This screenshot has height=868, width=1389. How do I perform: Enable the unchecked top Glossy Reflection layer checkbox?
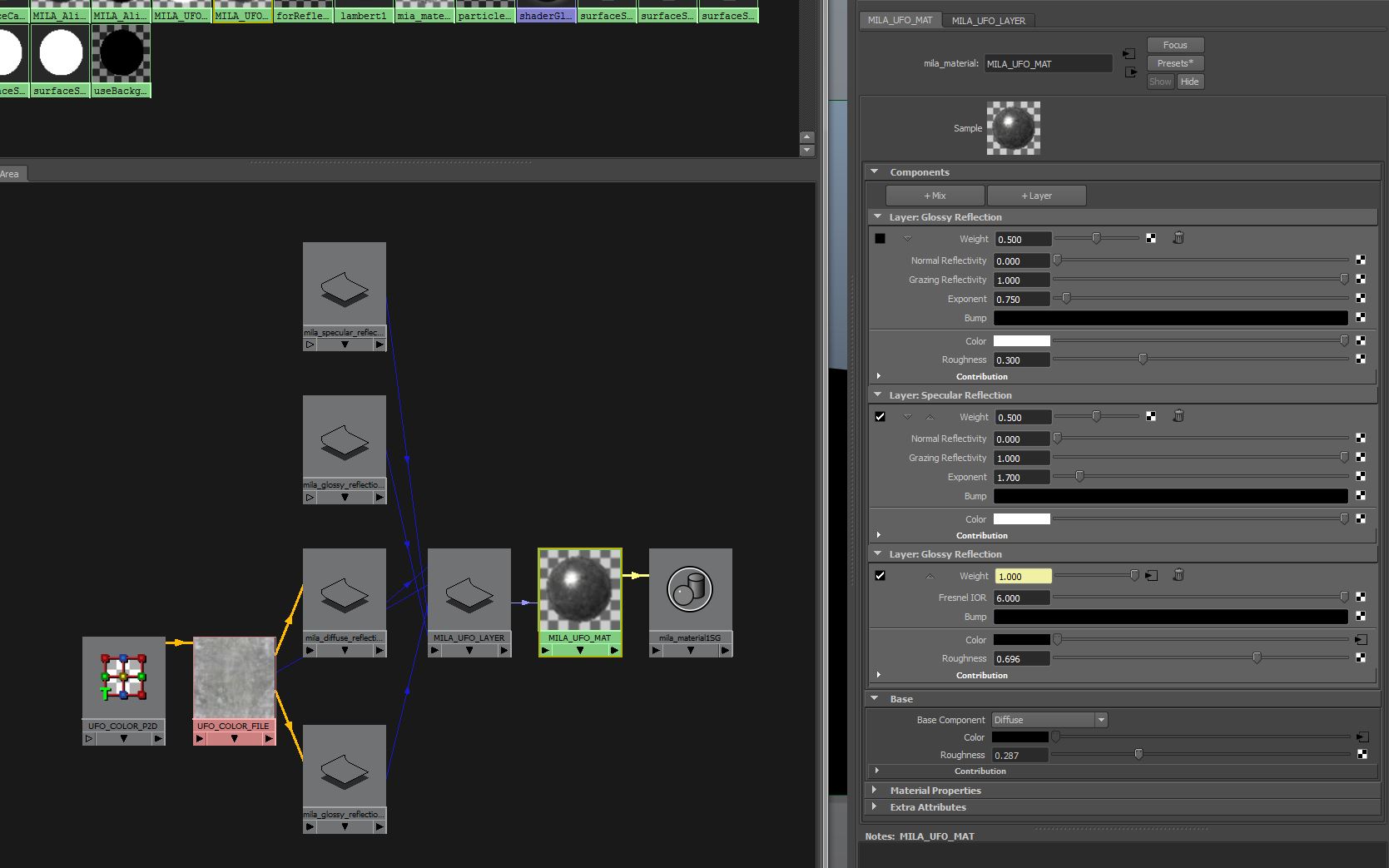click(x=880, y=239)
